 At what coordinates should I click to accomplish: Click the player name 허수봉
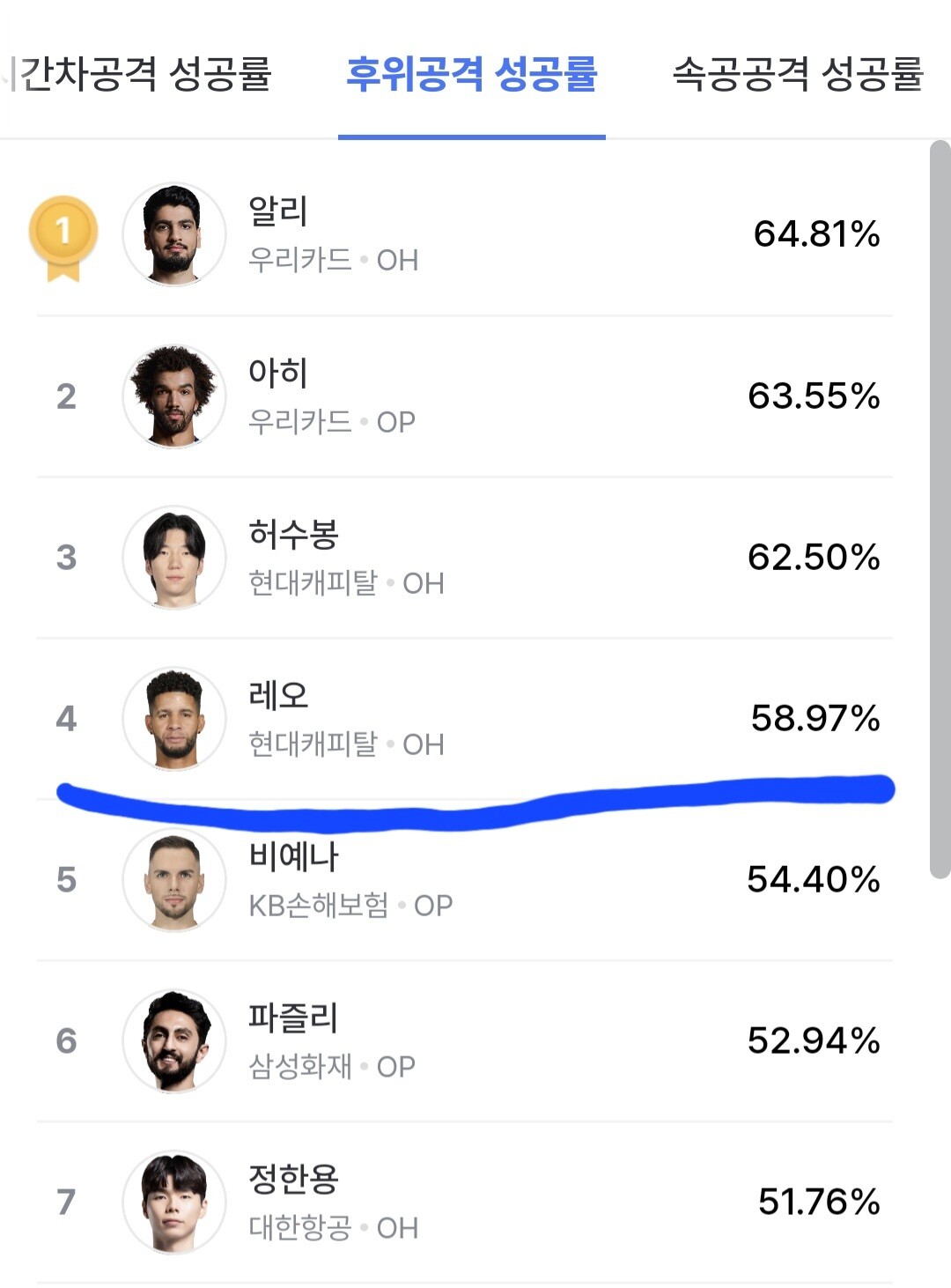[x=293, y=534]
